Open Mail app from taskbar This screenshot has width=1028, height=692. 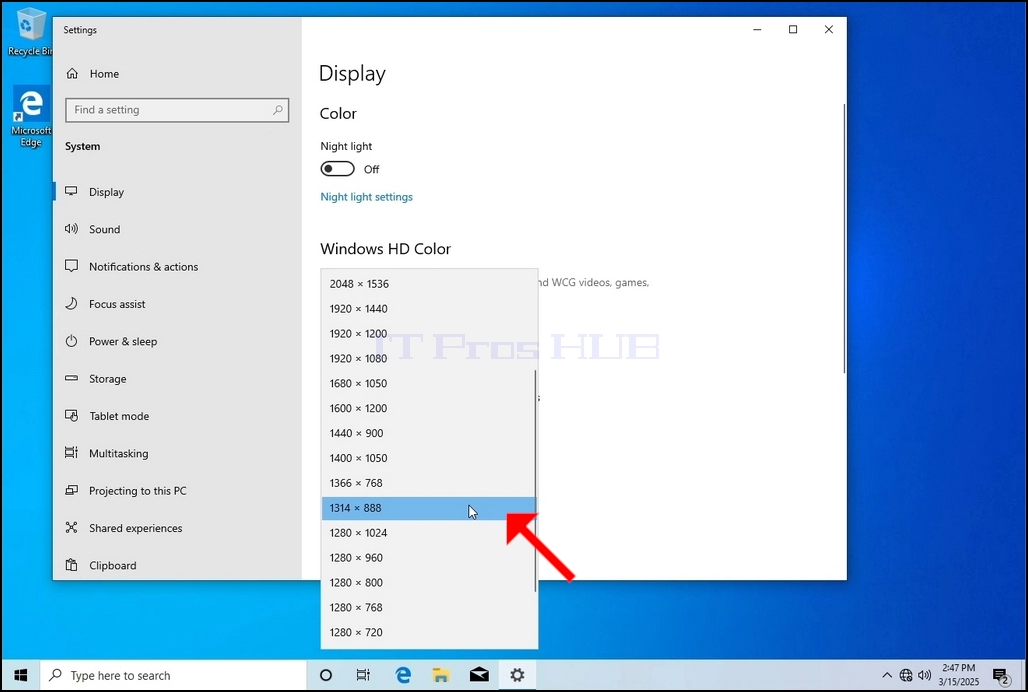tap(479, 675)
